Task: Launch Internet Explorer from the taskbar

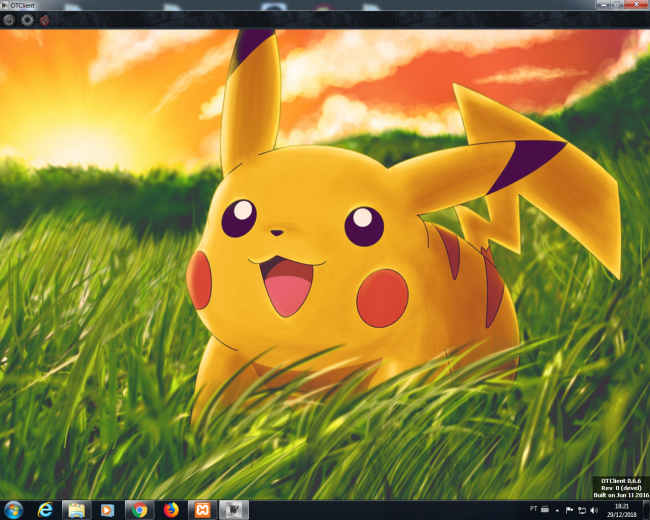Action: pyautogui.click(x=45, y=510)
